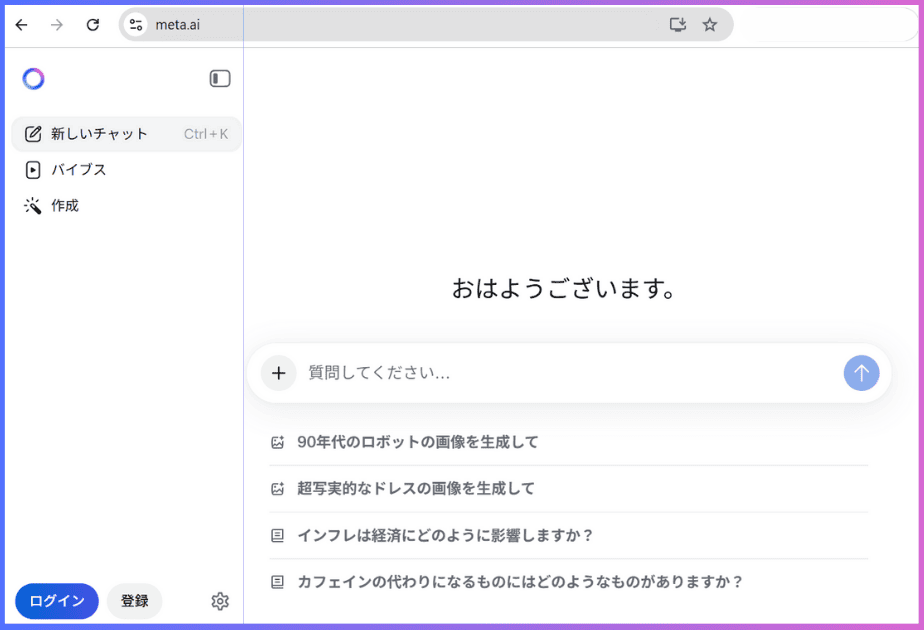Click the Meta AI logo icon

pos(33,78)
